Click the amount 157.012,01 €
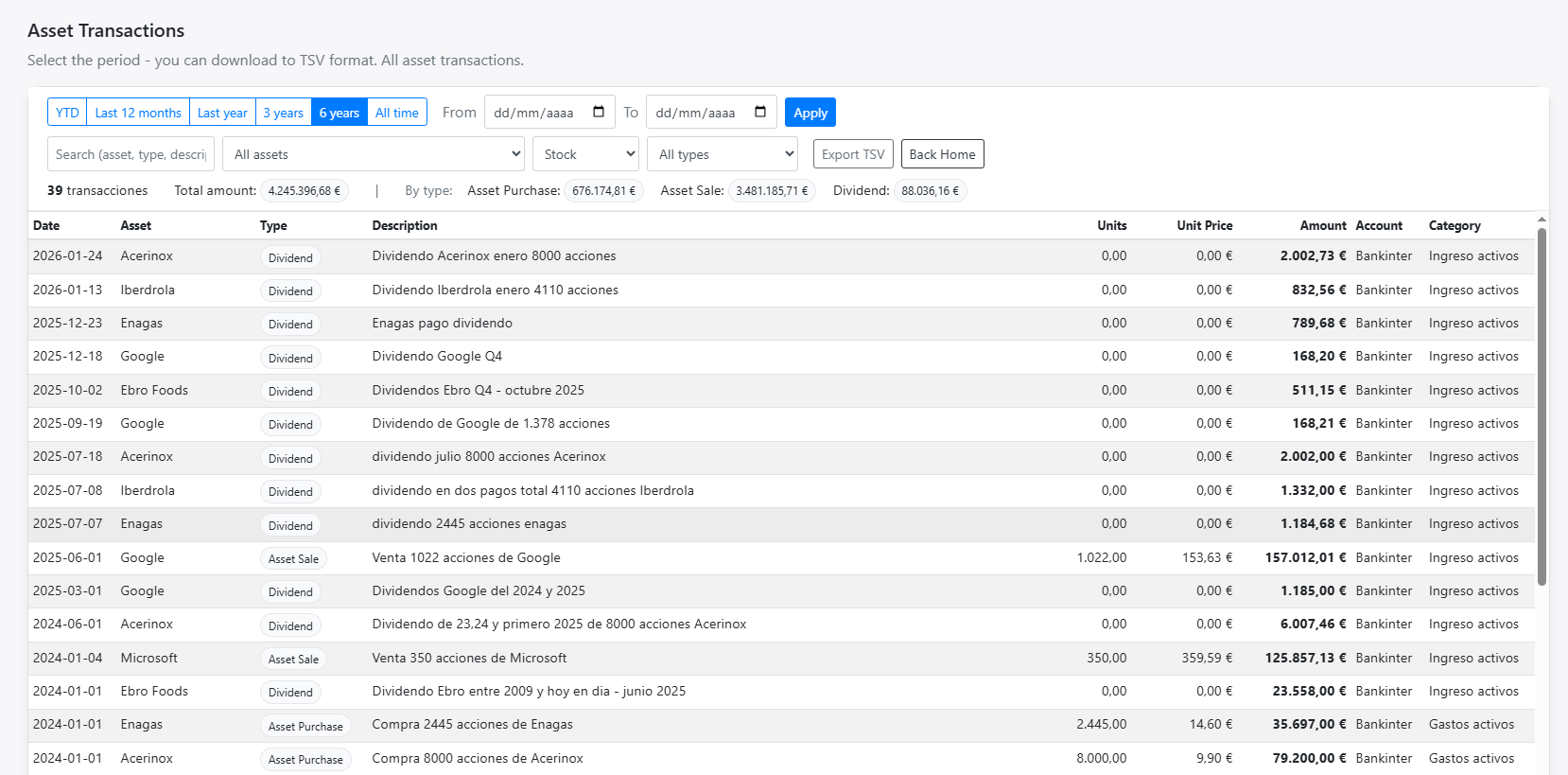1568x775 pixels. (1306, 557)
